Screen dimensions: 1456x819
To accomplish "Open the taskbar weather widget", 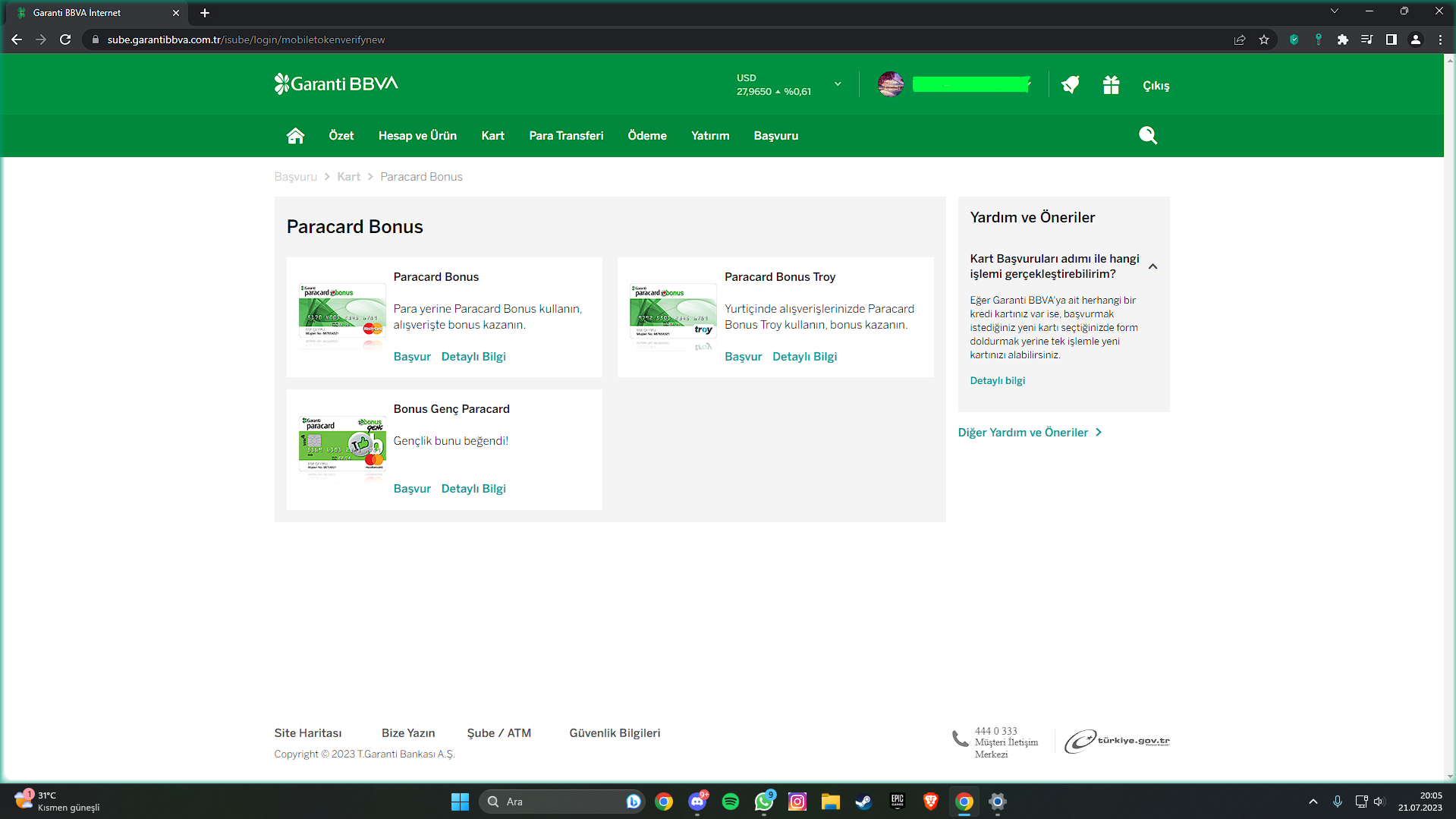I will tap(58, 802).
